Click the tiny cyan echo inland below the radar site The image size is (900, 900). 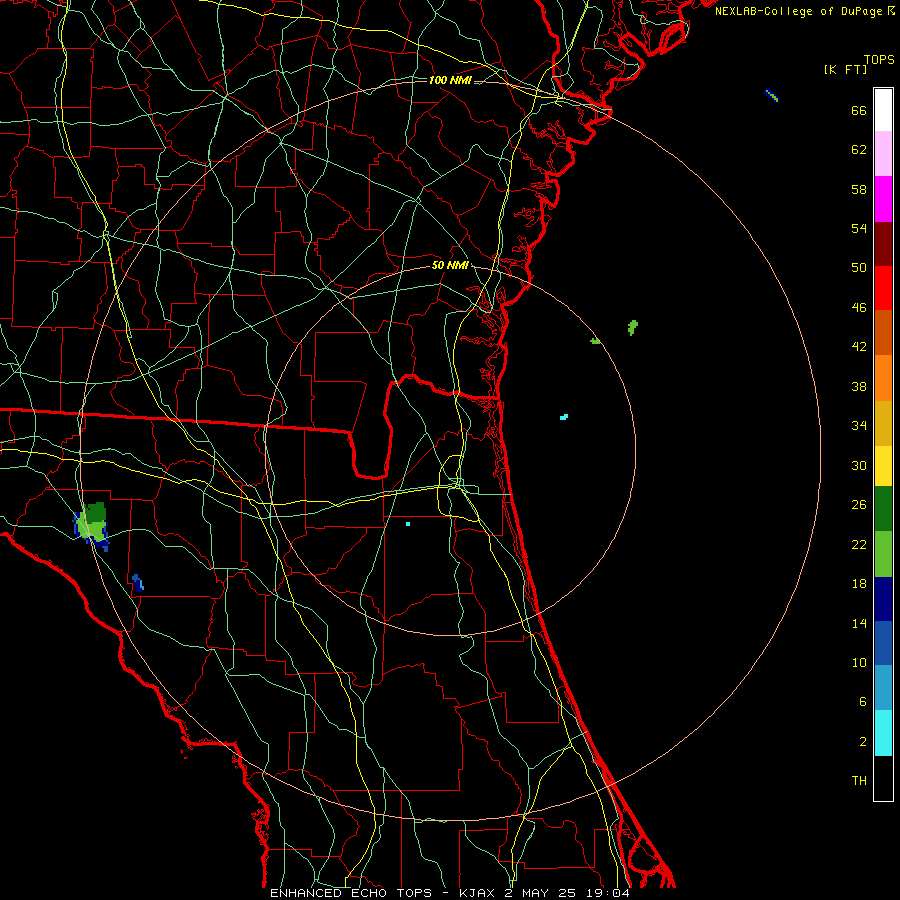(408, 524)
